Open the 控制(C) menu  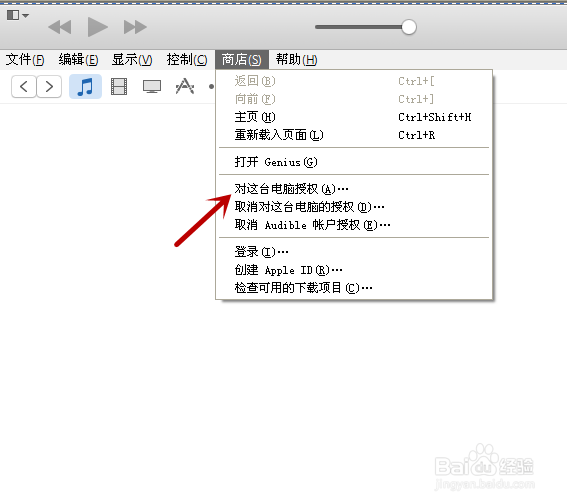coord(187,60)
